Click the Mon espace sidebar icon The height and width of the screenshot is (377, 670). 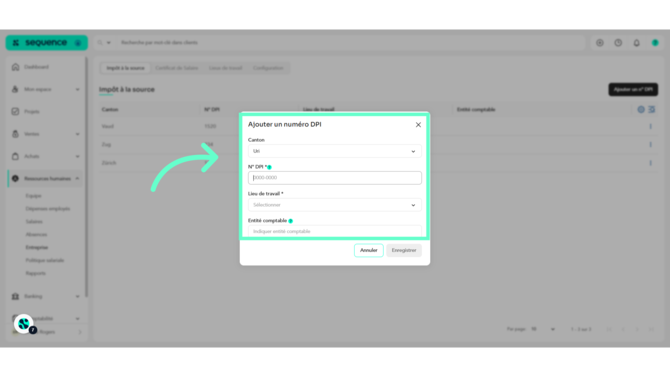15,89
